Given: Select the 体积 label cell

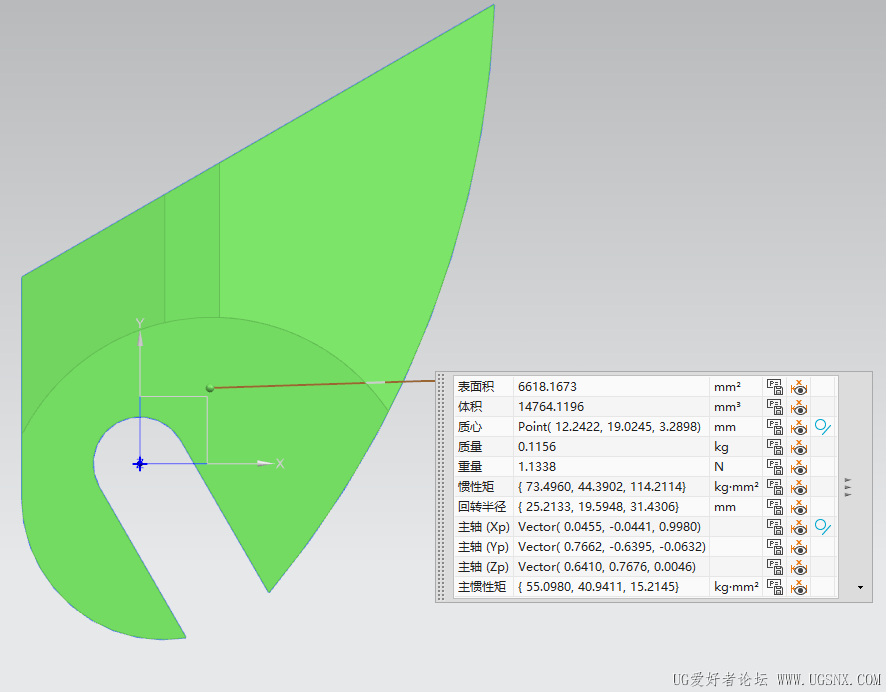Looking at the screenshot, I should (484, 407).
